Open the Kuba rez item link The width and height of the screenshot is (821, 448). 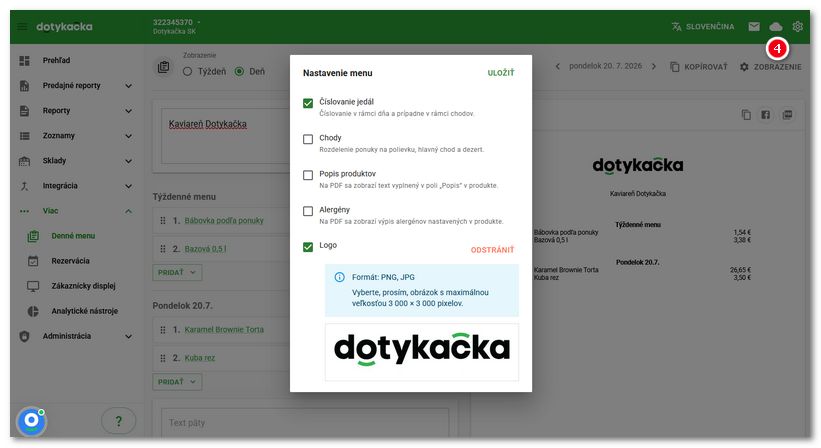coord(199,358)
